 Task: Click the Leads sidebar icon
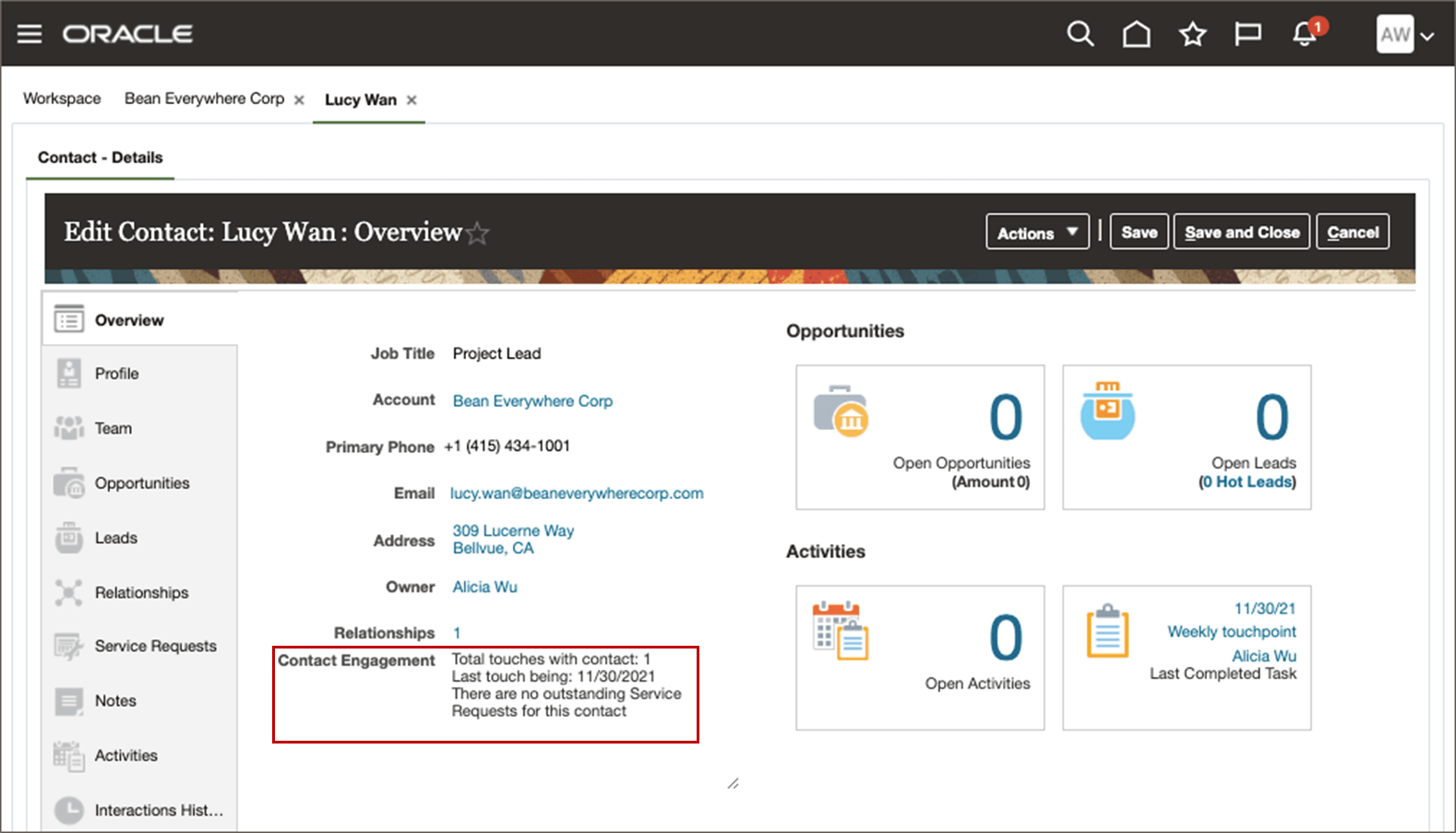[x=69, y=537]
